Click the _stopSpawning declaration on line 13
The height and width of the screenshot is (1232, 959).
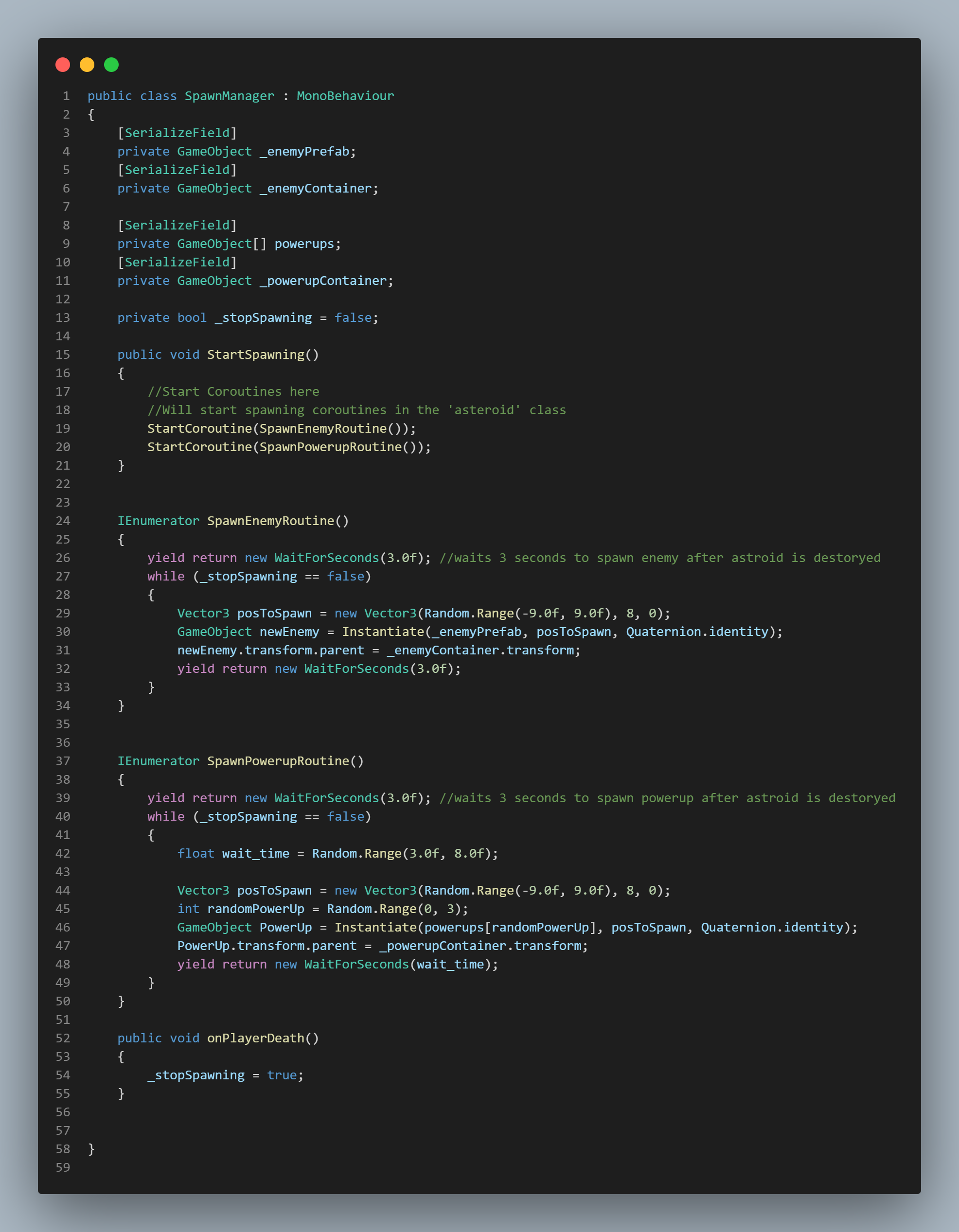coord(248,318)
